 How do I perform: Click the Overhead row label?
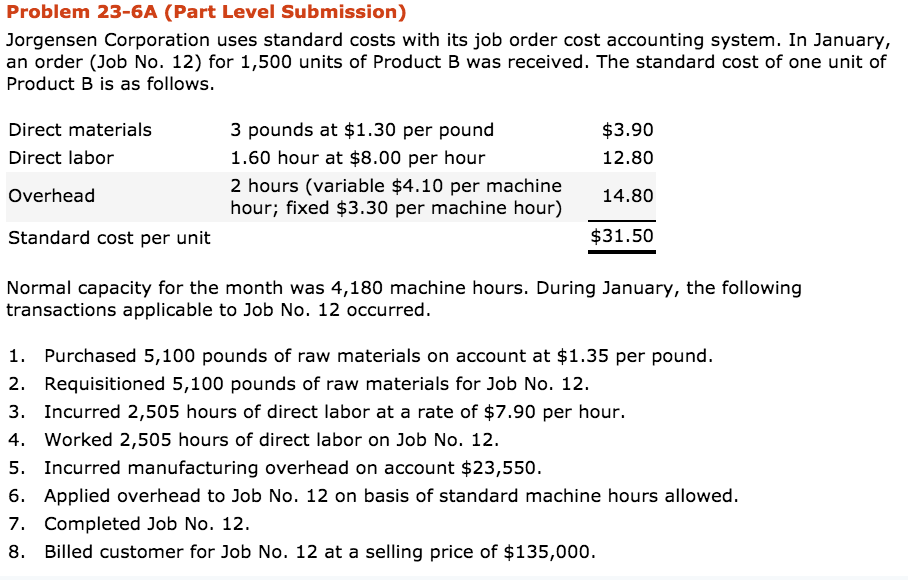pos(51,196)
